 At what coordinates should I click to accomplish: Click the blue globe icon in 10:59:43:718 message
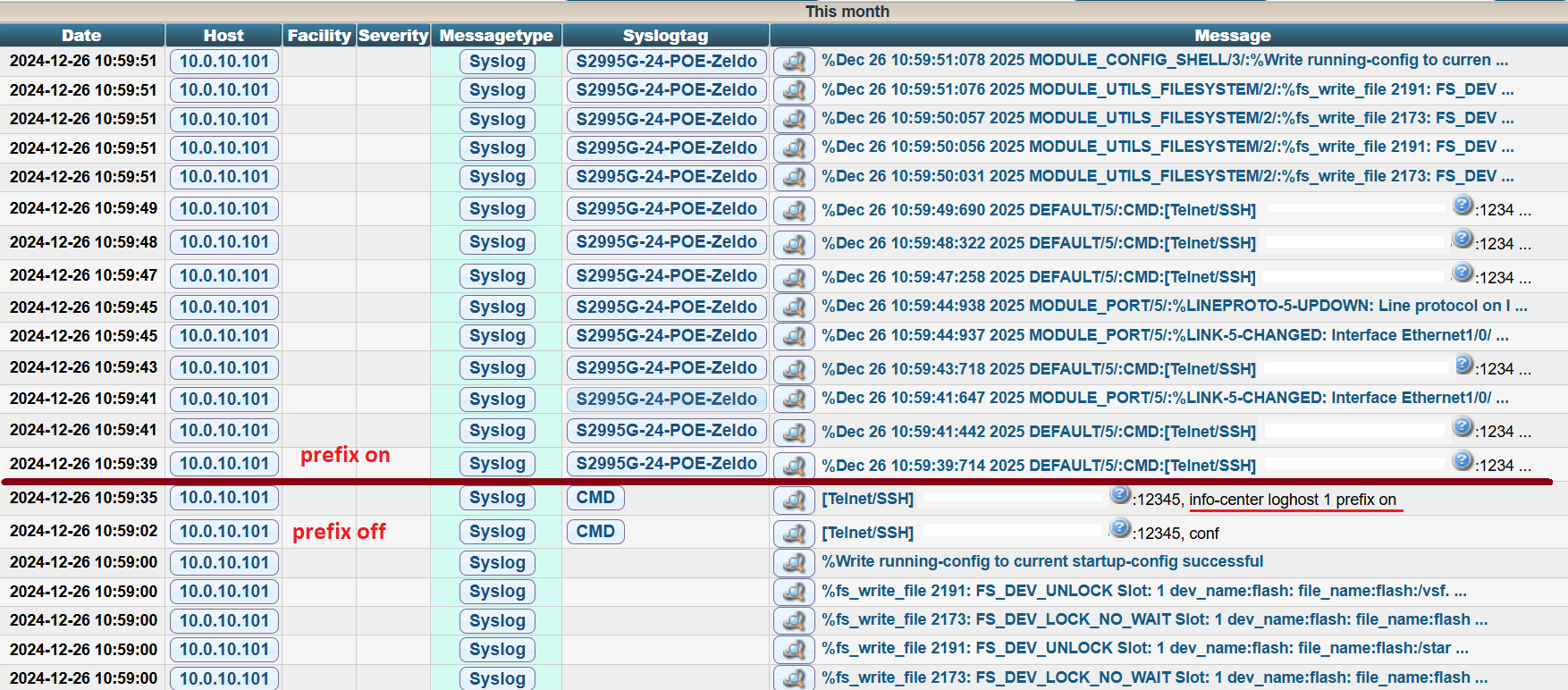tap(1463, 364)
